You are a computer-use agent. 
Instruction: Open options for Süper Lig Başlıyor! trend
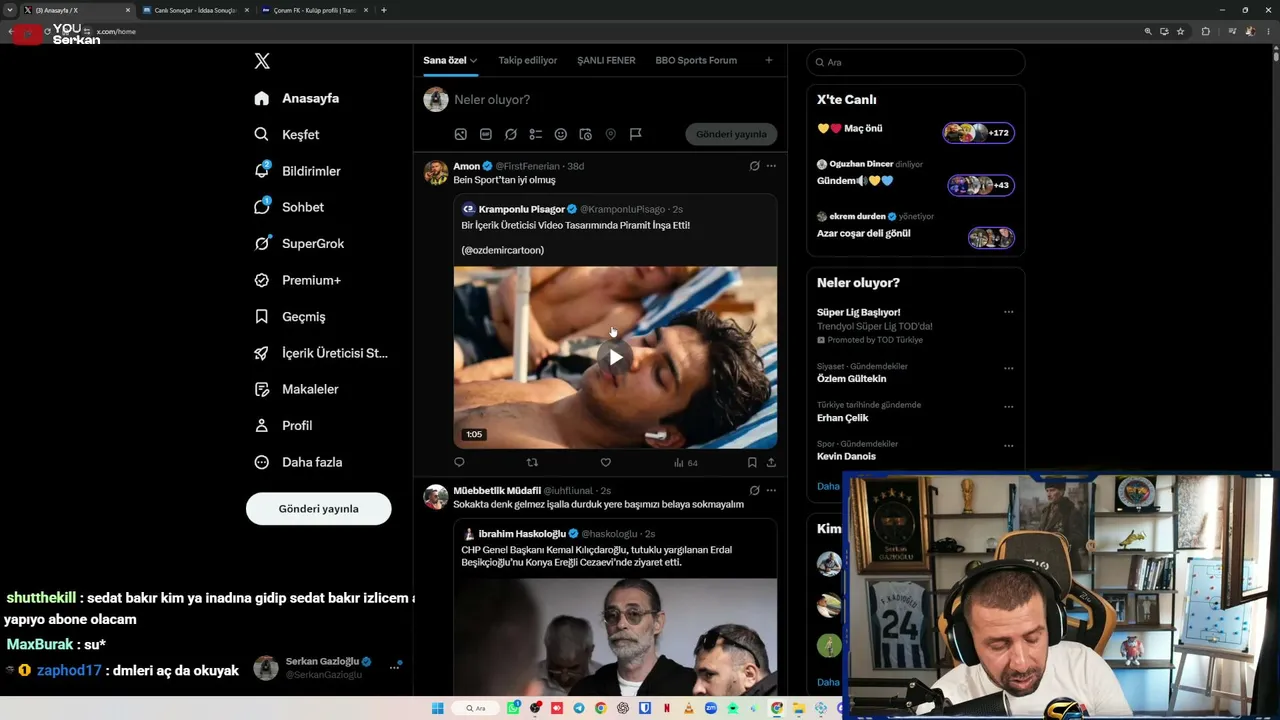[1008, 312]
